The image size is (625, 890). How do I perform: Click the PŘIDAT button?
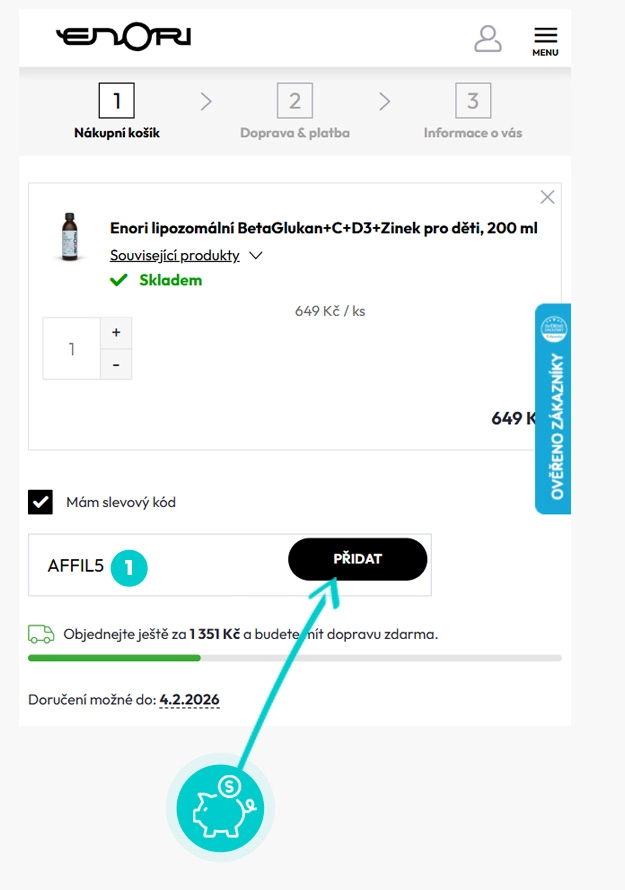[x=357, y=560]
